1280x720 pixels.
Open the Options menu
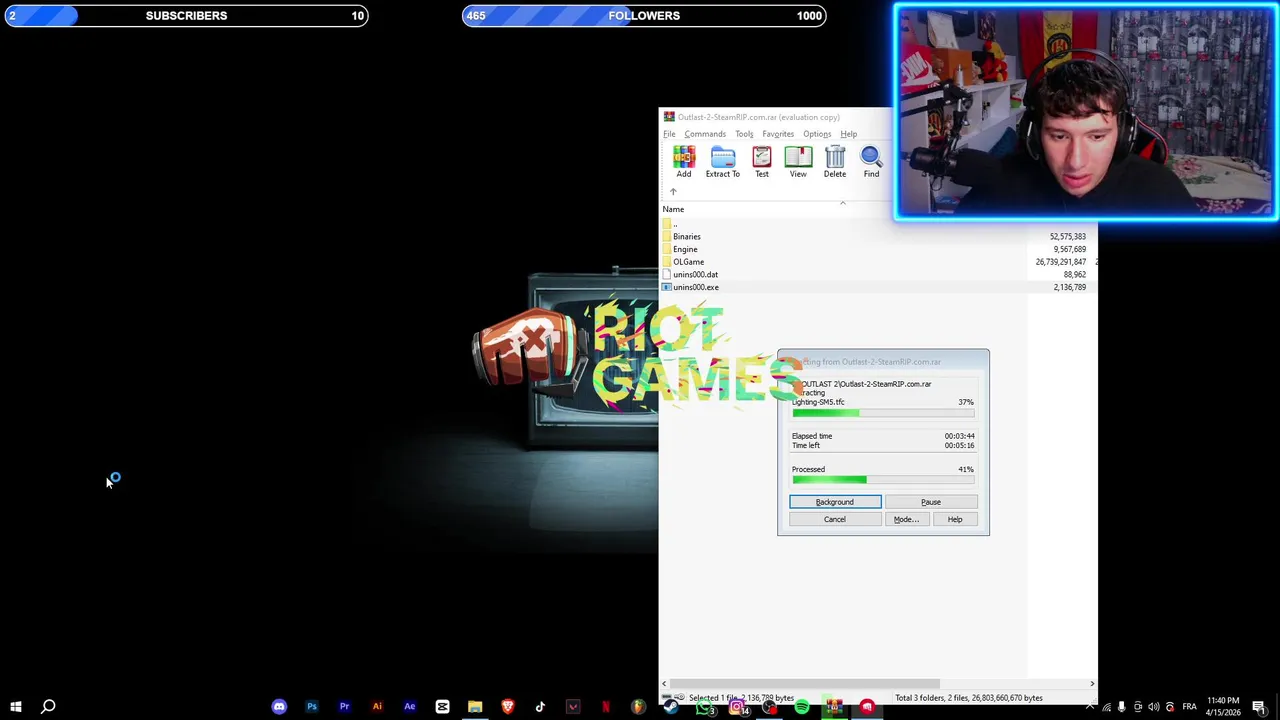[817, 134]
